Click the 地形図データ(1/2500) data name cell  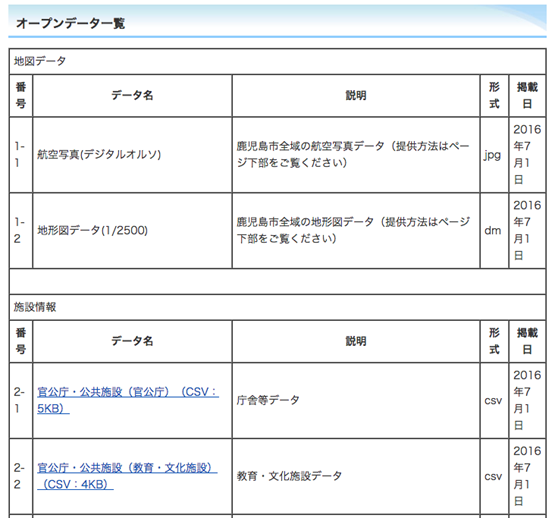coord(132,230)
